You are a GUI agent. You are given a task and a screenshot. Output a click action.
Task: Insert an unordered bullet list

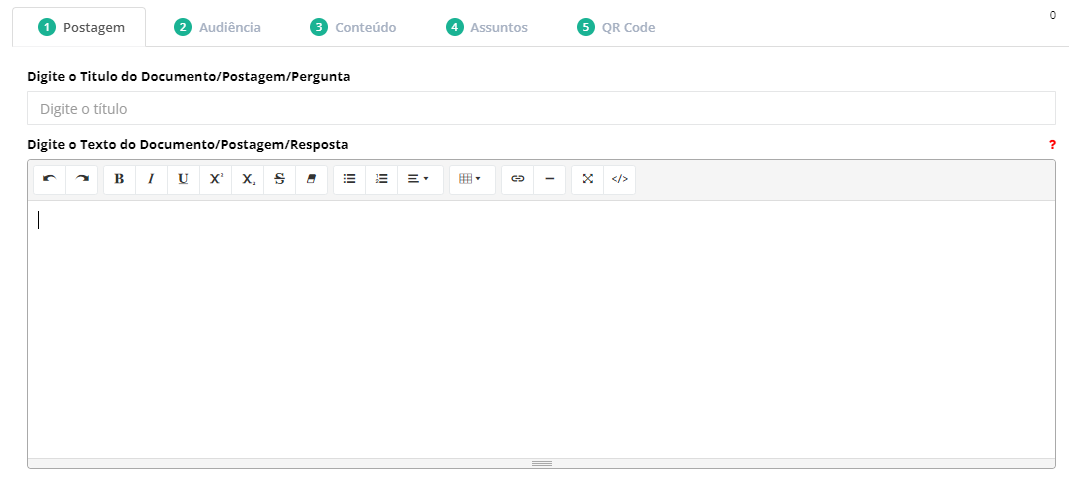pyautogui.click(x=350, y=179)
